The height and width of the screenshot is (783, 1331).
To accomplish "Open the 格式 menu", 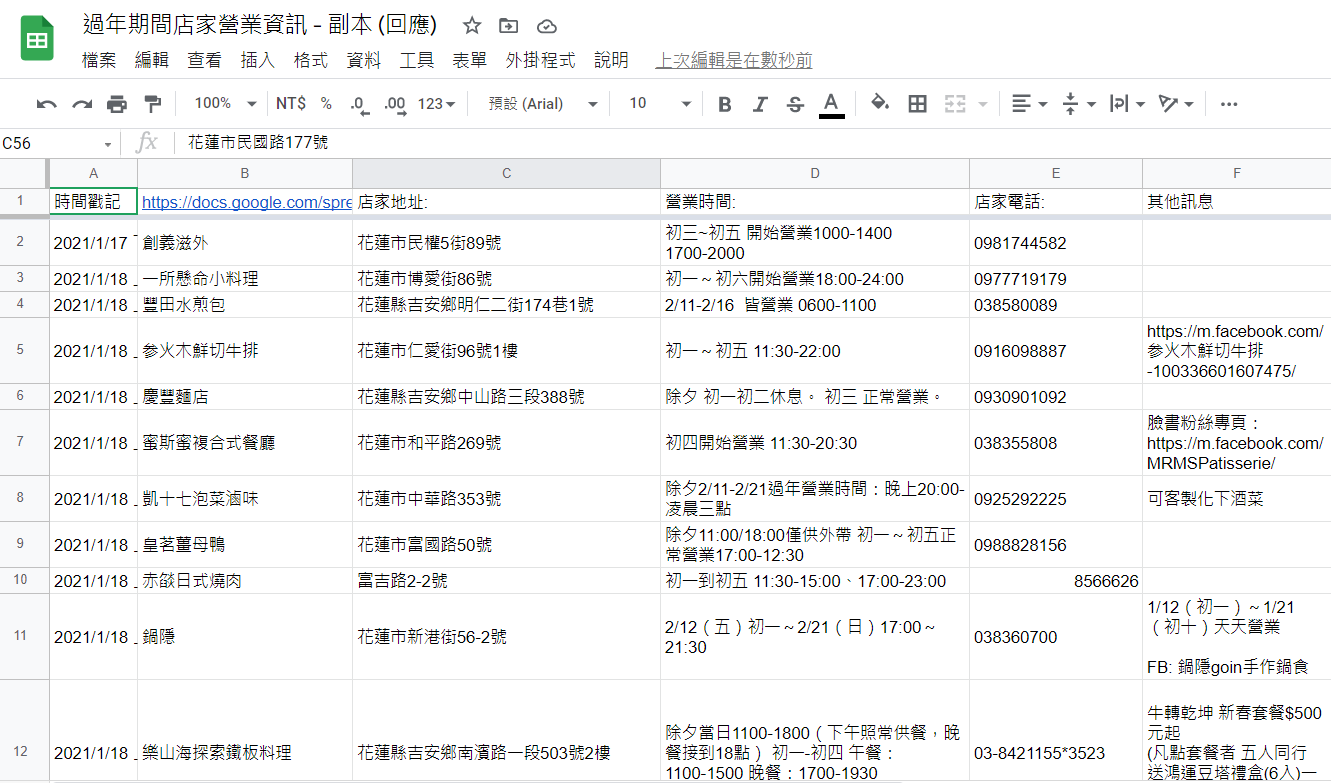I will coord(311,60).
